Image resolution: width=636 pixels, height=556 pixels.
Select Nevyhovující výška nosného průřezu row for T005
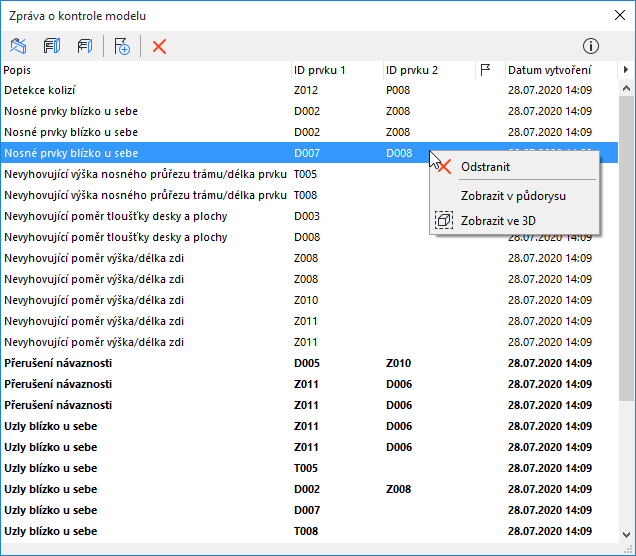(x=310, y=174)
